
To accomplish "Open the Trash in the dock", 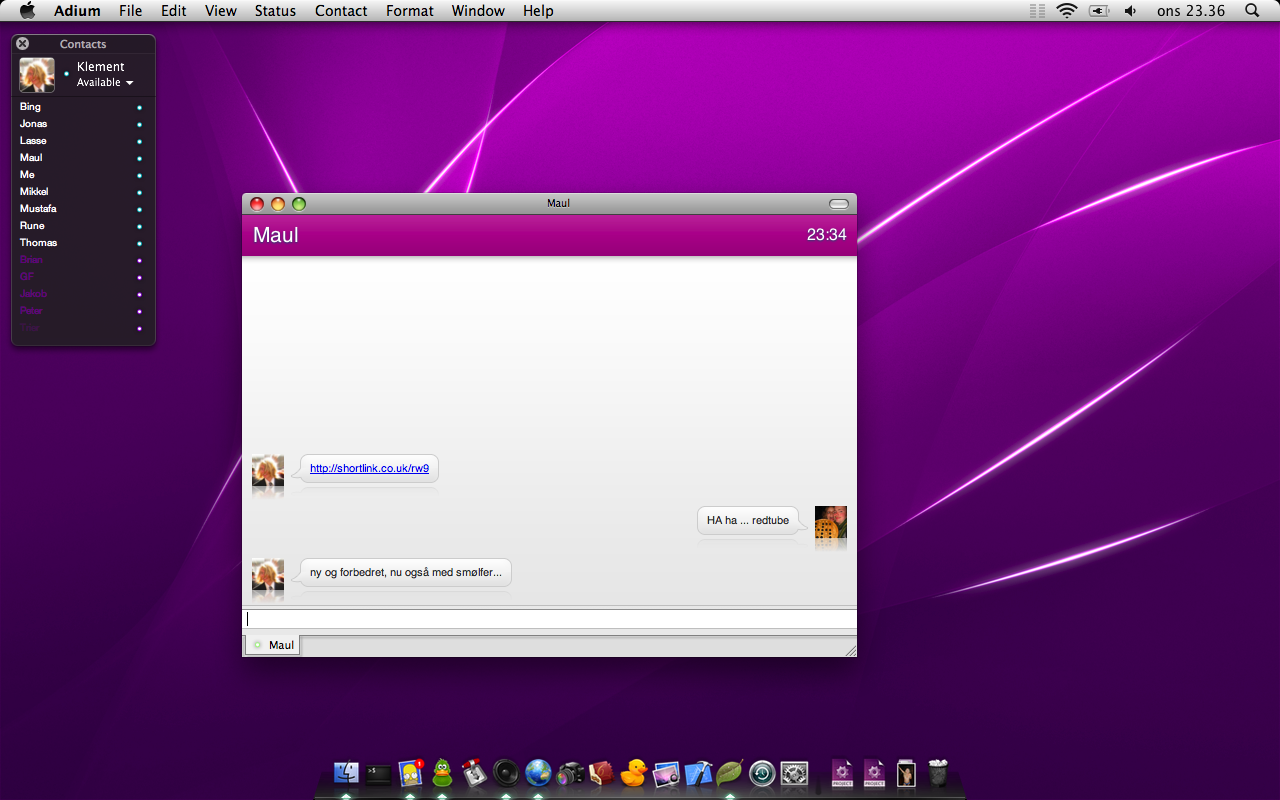I will pos(938,773).
